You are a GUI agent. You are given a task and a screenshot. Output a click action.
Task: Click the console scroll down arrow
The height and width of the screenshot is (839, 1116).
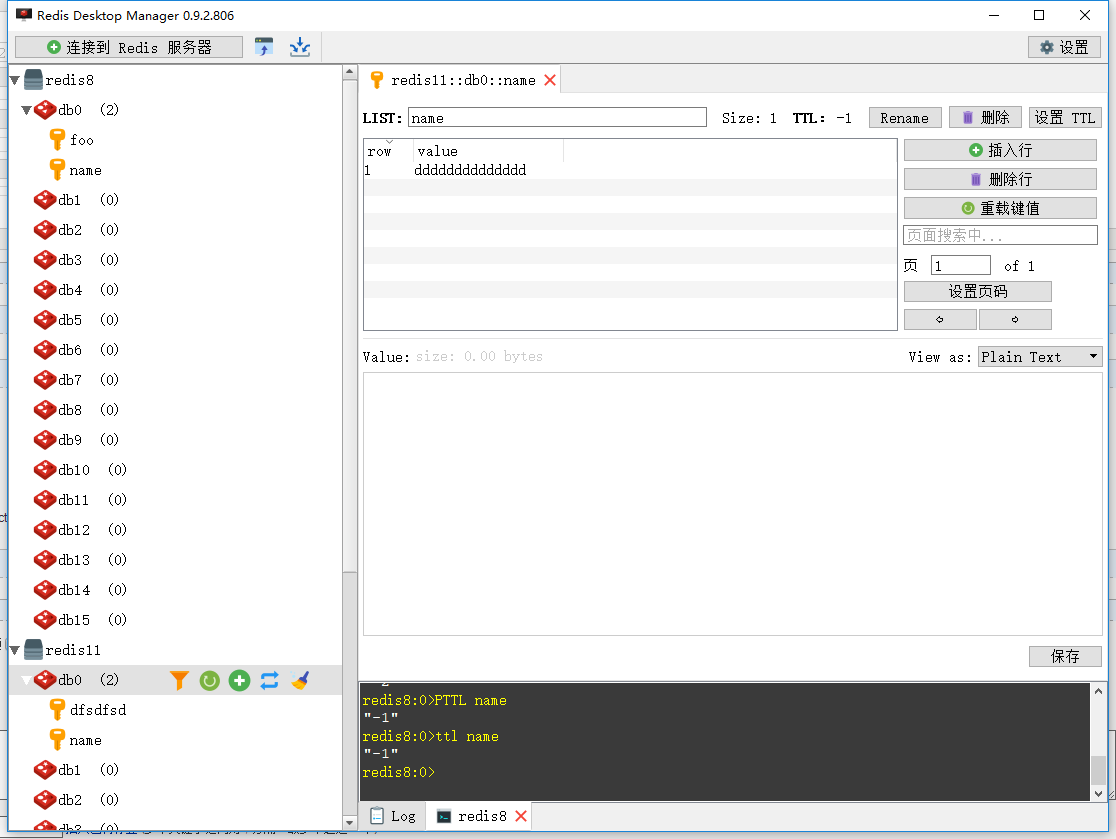1098,793
